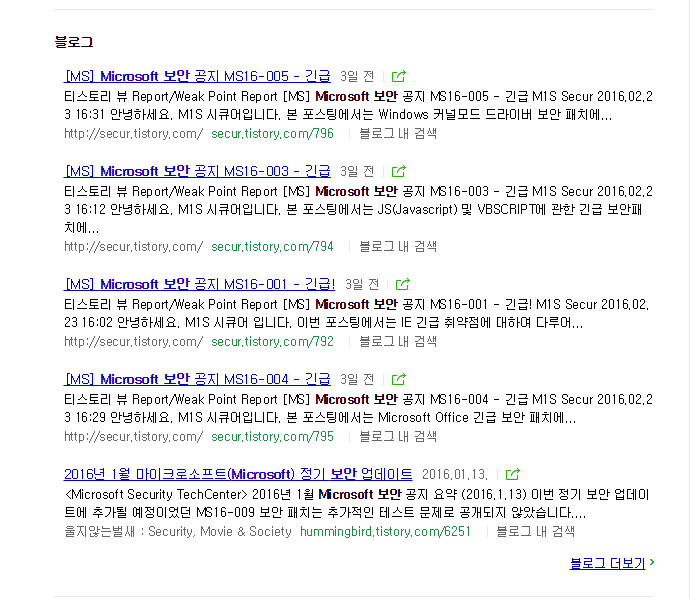Open share icon beside MS16-003 result

click(x=399, y=171)
